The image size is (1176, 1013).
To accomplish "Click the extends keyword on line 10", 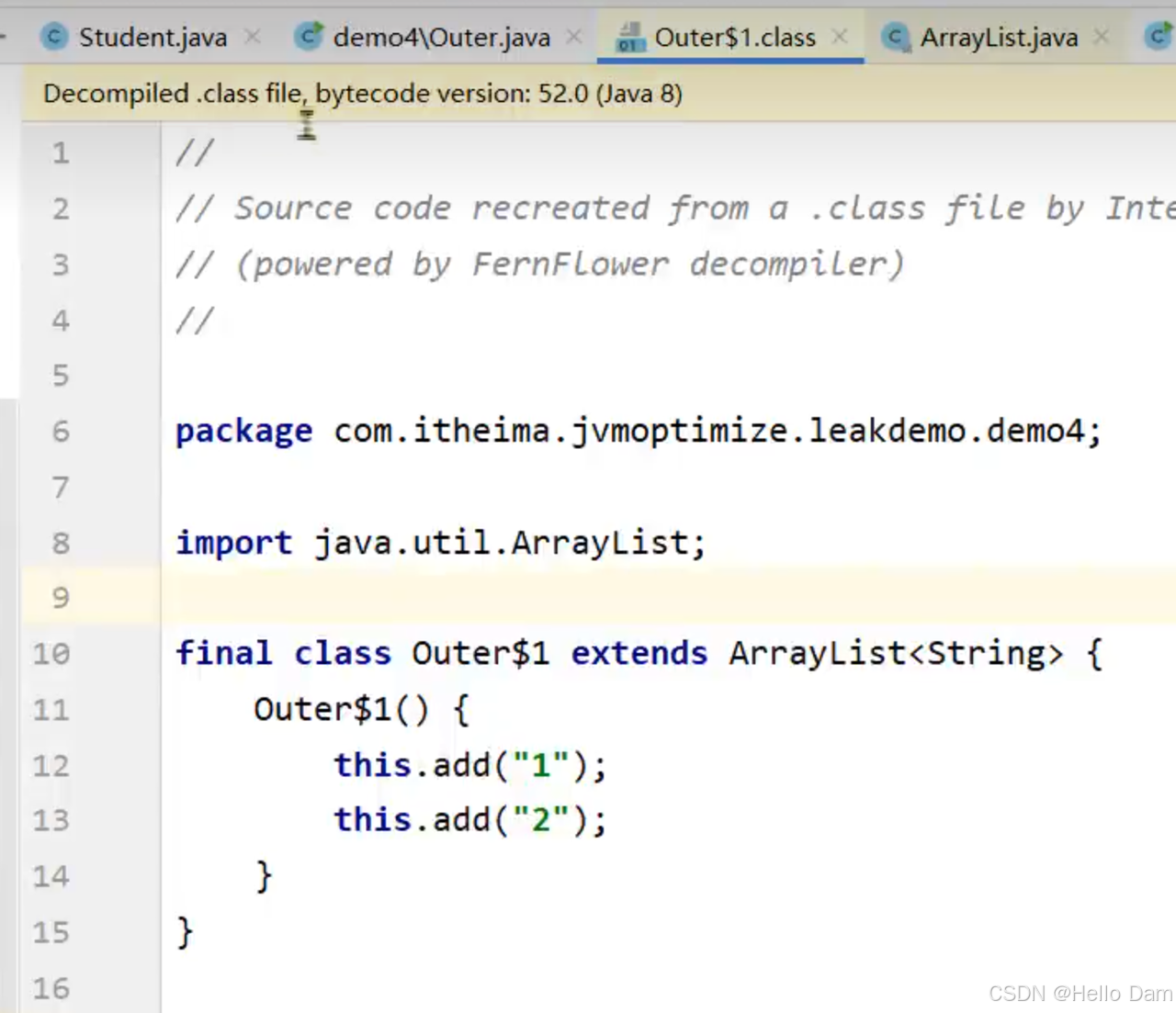I will (x=639, y=653).
